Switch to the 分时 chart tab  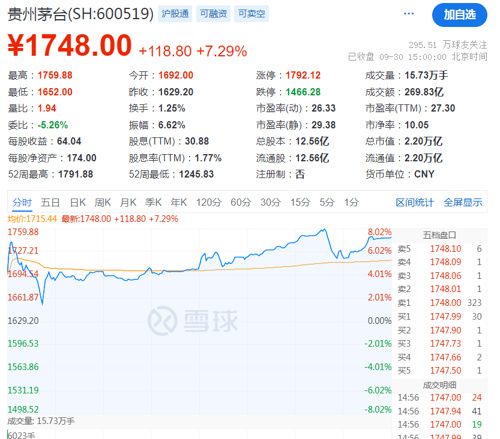22,202
